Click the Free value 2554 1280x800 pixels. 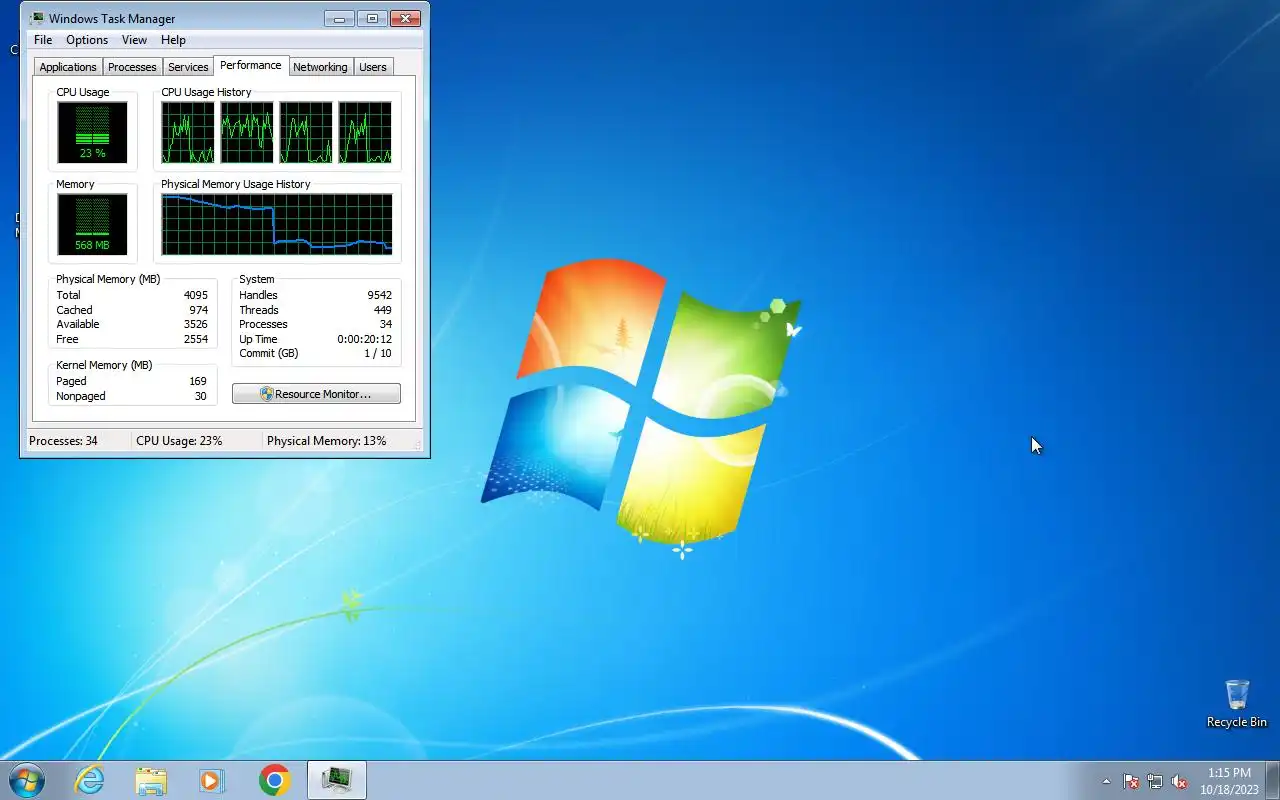click(x=196, y=339)
